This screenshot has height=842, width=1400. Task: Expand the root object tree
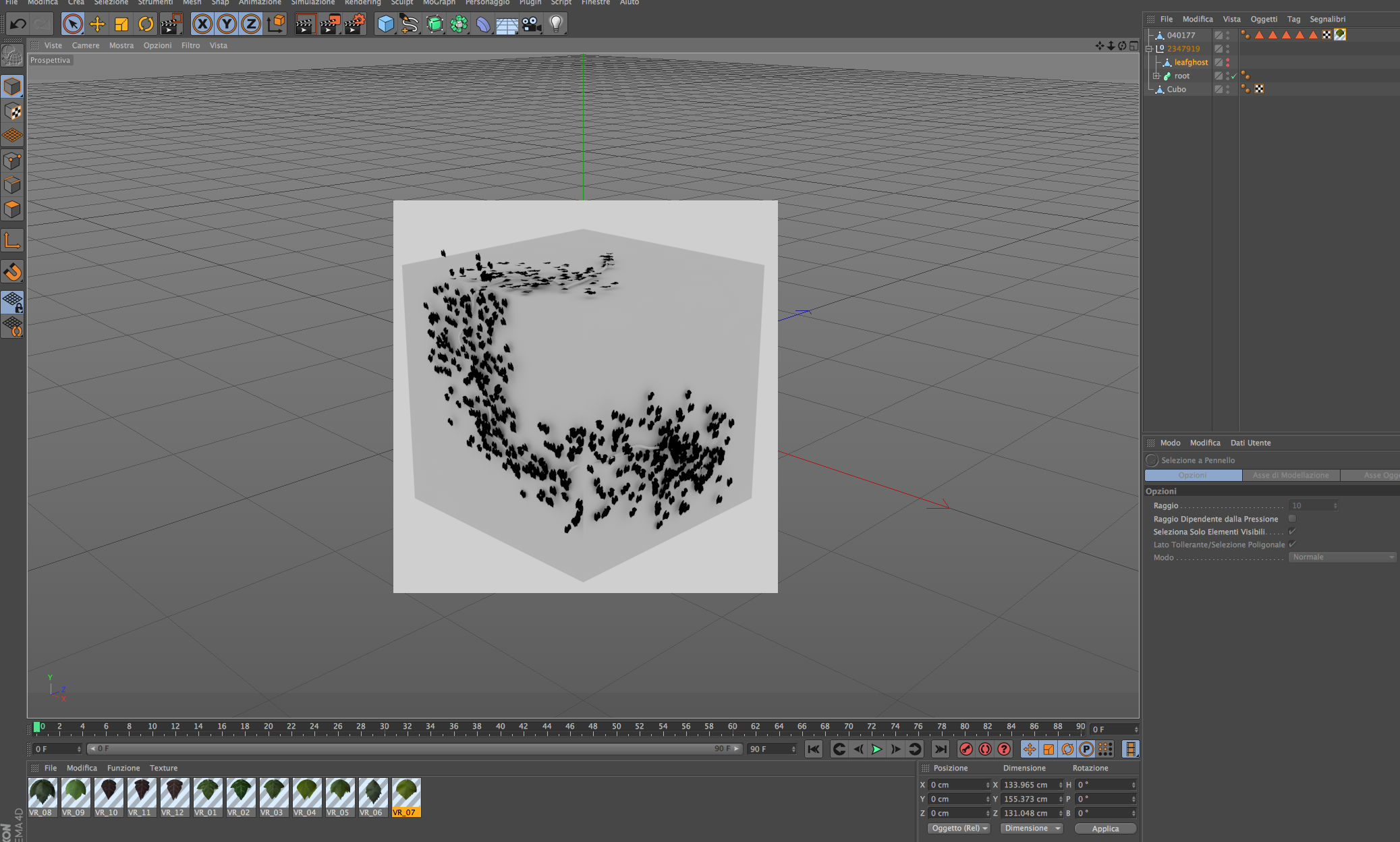pos(1156,76)
